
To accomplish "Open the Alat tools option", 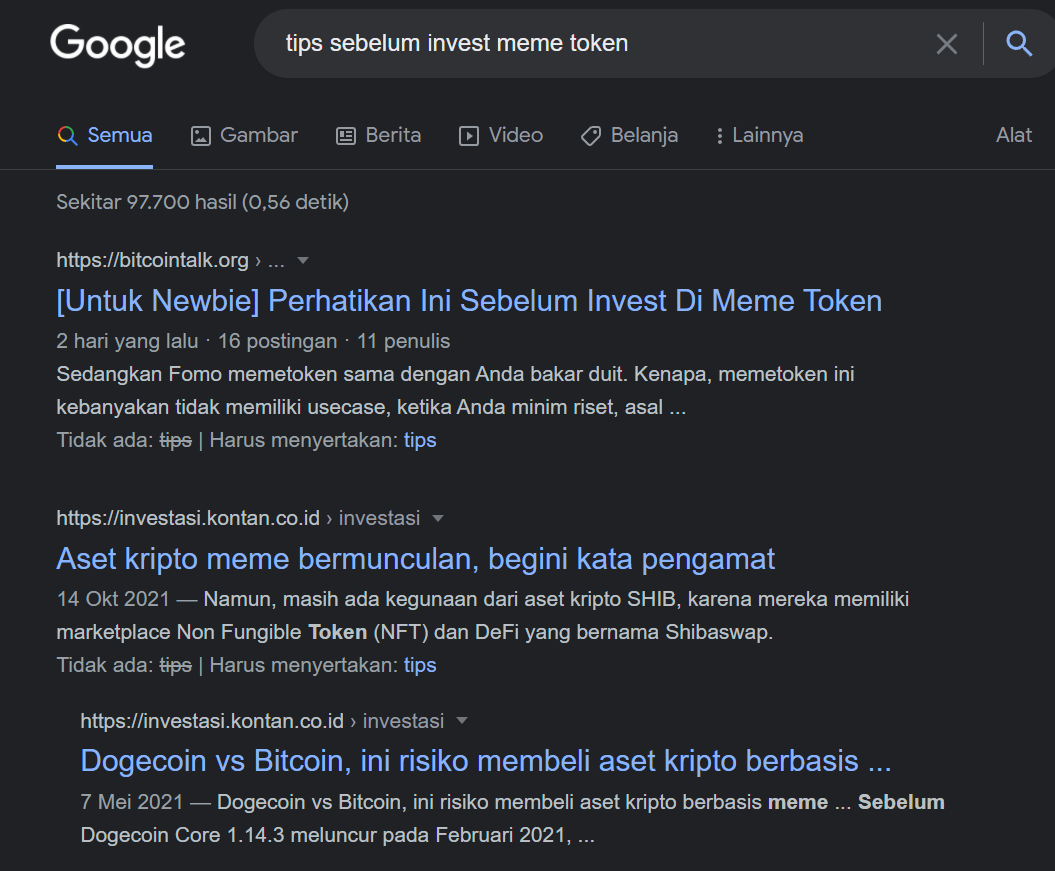I will click(1013, 135).
